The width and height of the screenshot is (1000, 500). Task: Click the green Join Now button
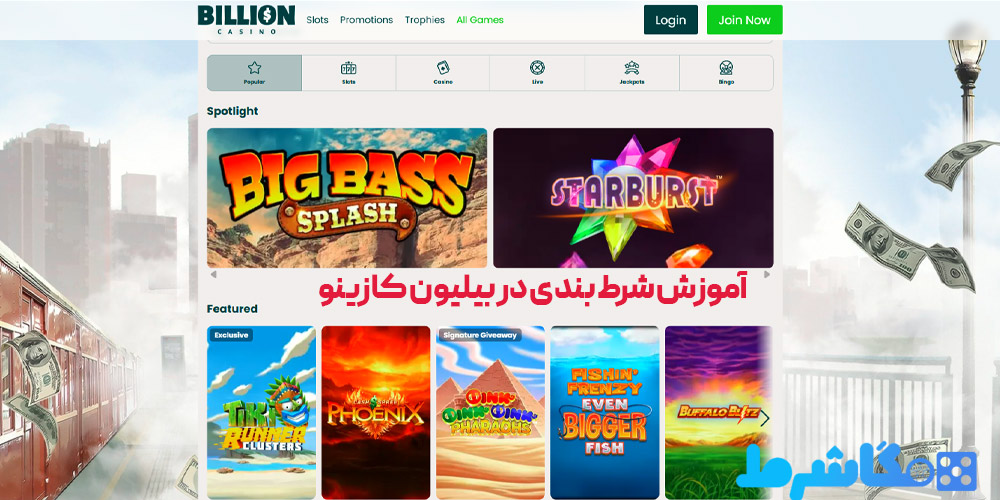point(744,20)
